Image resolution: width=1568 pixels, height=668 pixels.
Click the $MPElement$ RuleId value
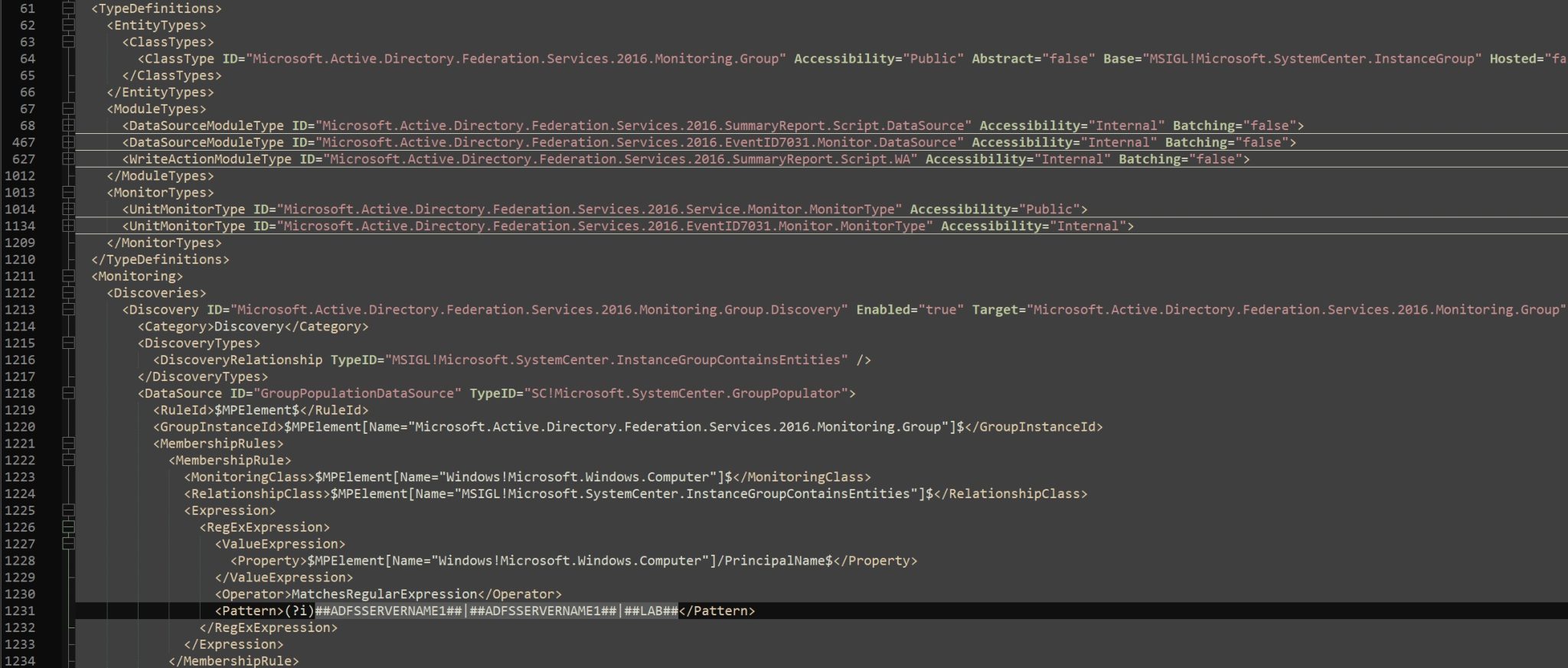256,410
